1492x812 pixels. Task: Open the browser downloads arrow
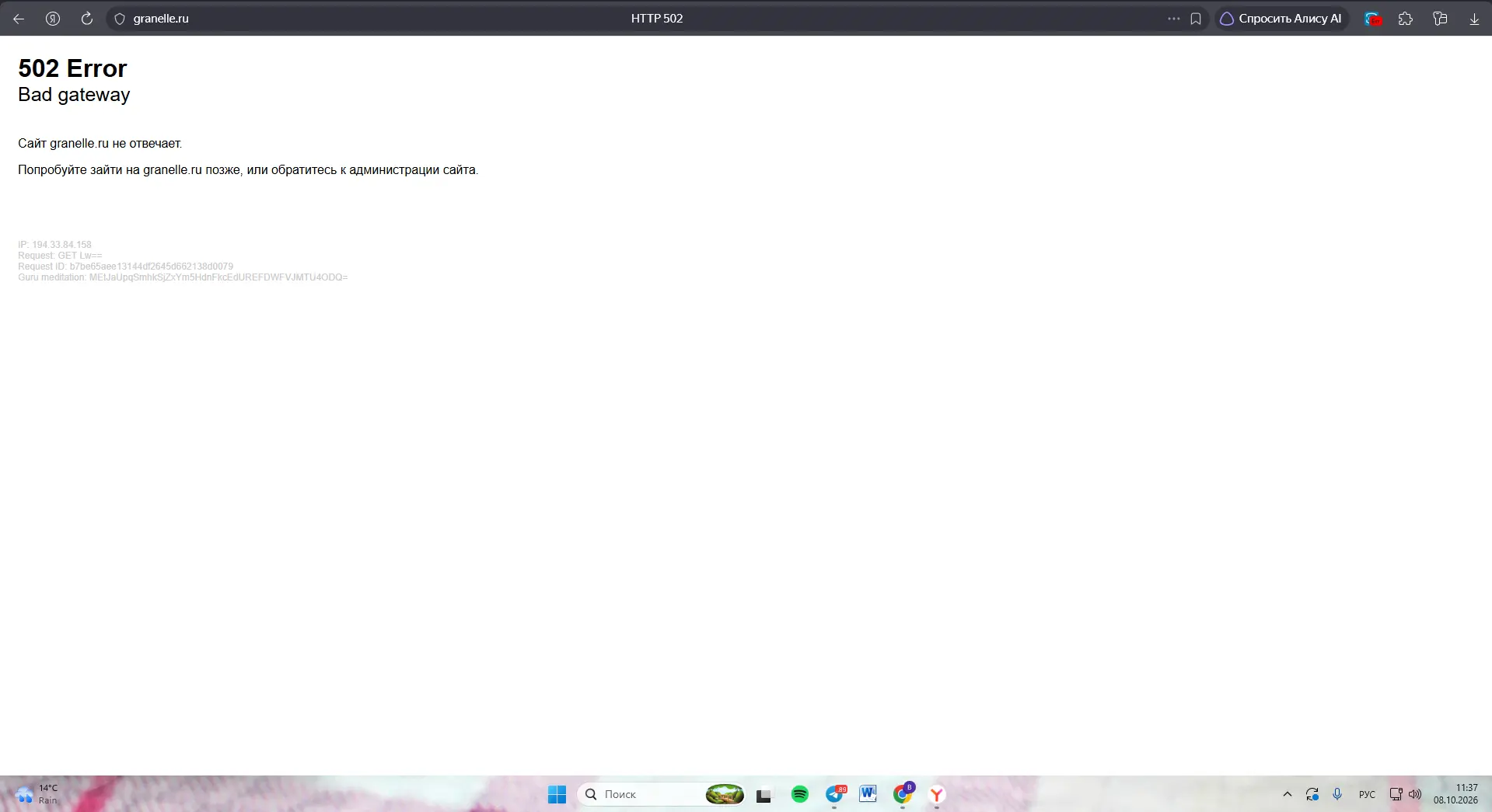(x=1474, y=19)
